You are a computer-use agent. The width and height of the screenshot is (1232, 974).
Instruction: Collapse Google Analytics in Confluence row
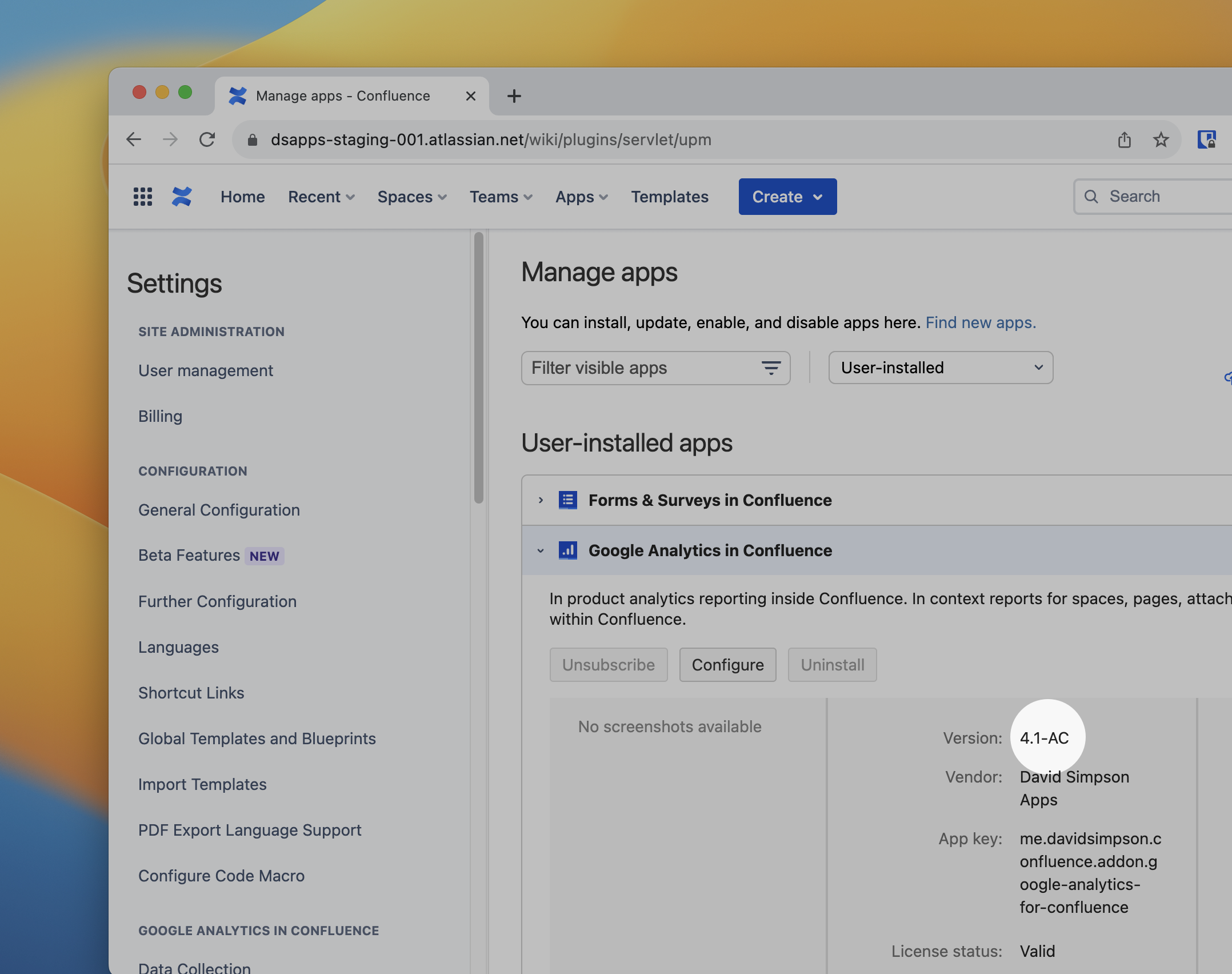(541, 550)
